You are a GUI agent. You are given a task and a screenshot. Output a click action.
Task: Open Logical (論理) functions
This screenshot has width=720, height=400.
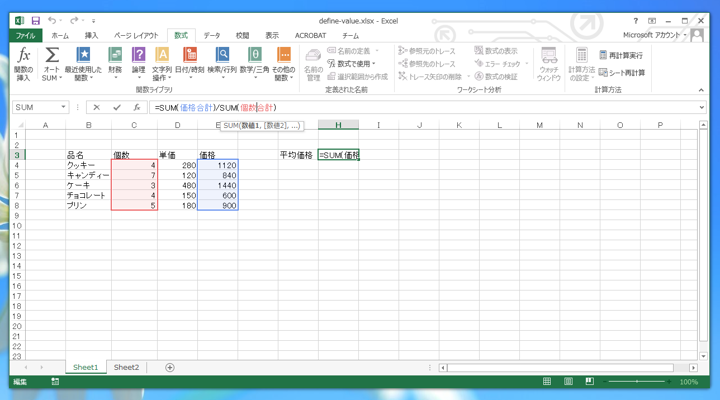click(x=139, y=63)
